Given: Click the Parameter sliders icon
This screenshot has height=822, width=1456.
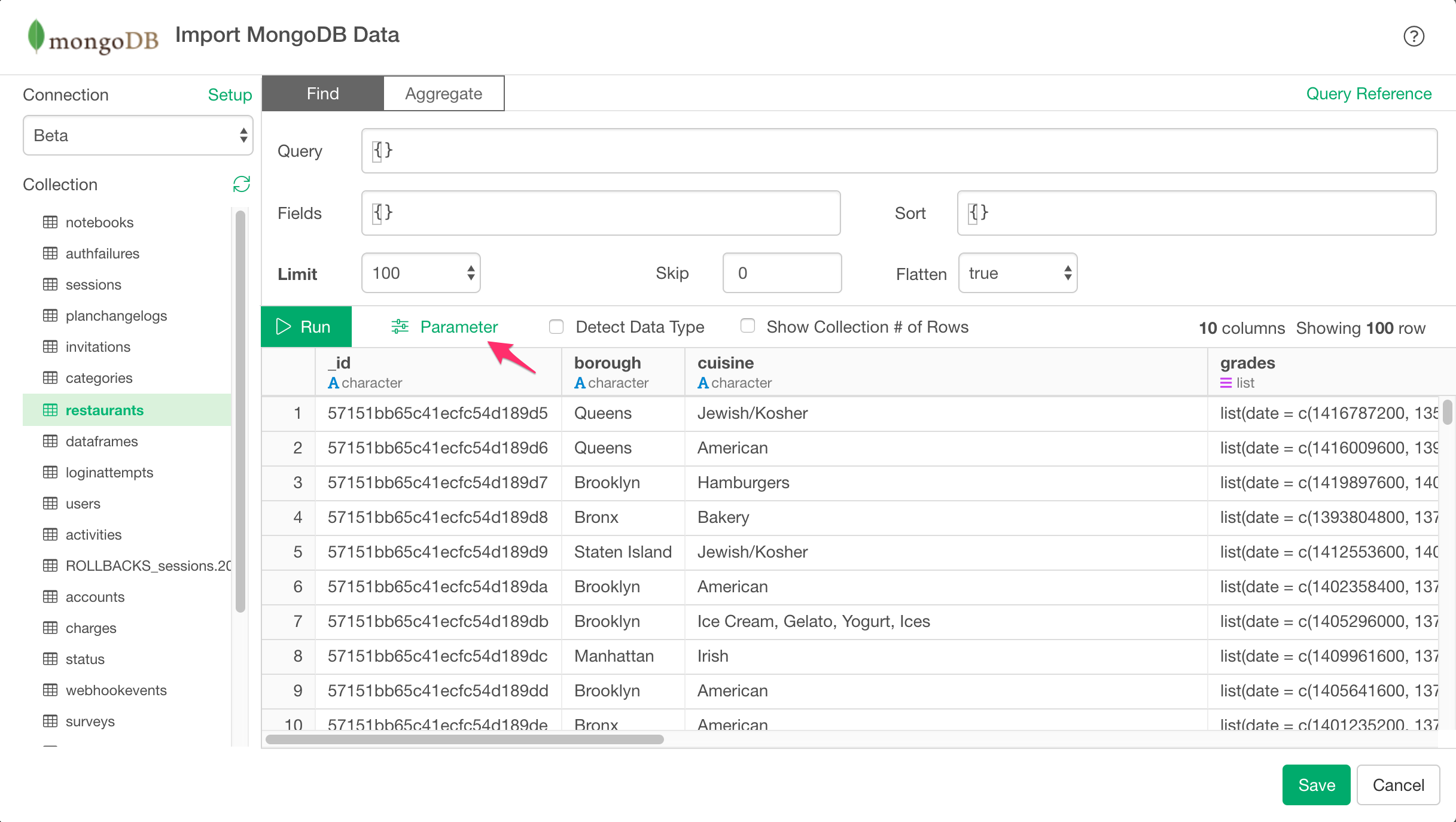Looking at the screenshot, I should tap(400, 327).
